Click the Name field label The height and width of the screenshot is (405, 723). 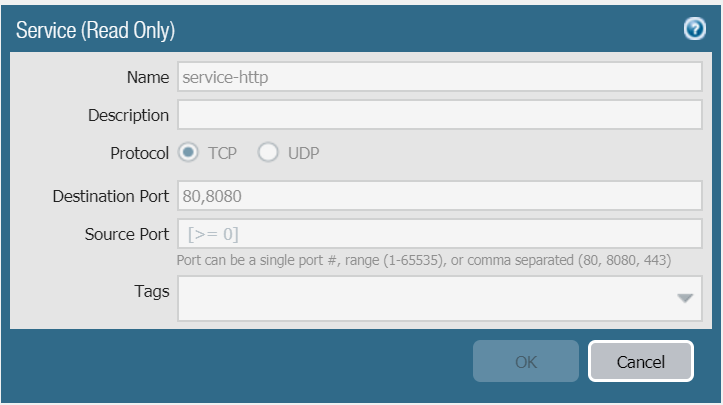148,77
